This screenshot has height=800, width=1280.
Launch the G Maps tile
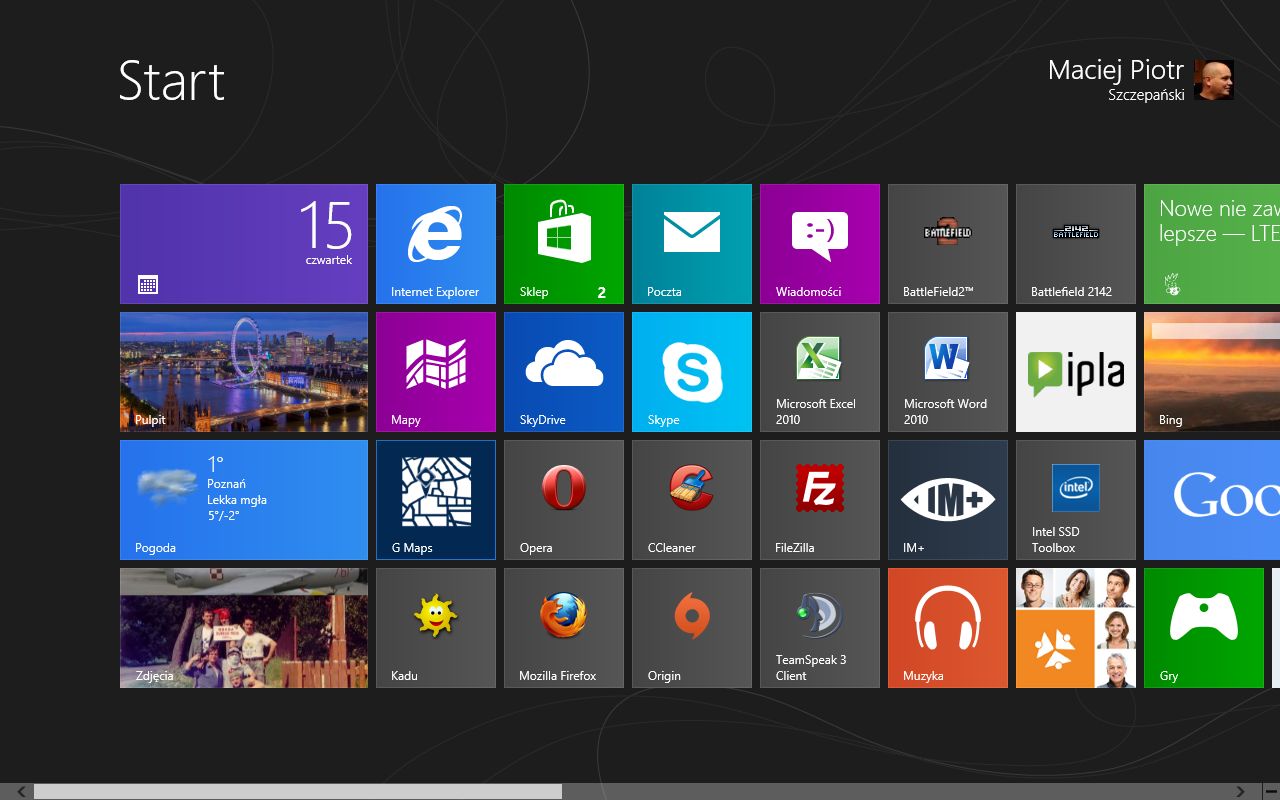(436, 500)
